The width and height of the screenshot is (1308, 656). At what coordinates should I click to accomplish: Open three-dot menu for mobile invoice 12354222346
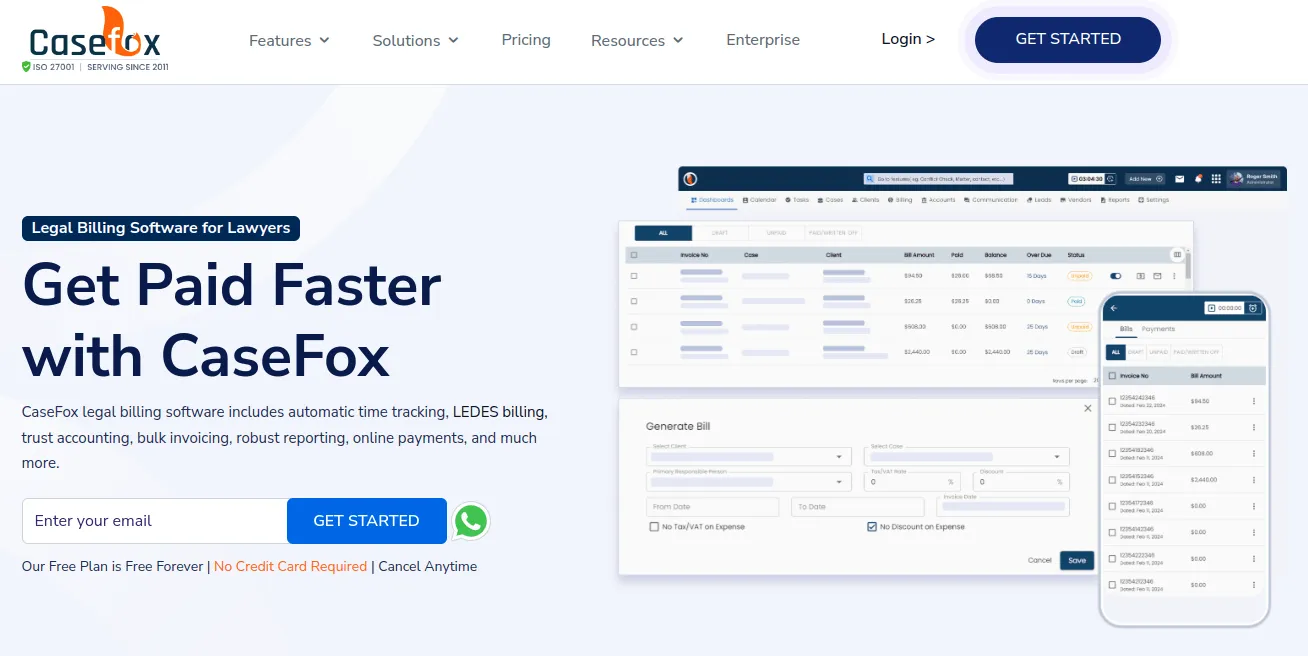pyautogui.click(x=1253, y=558)
